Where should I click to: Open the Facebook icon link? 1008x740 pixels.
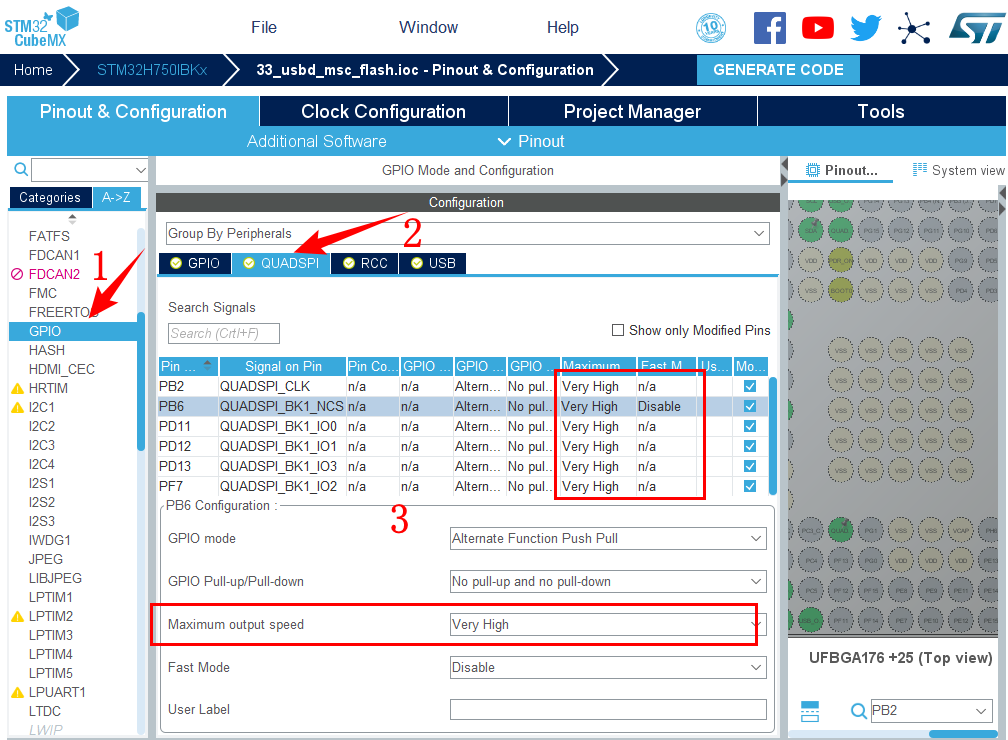point(769,27)
